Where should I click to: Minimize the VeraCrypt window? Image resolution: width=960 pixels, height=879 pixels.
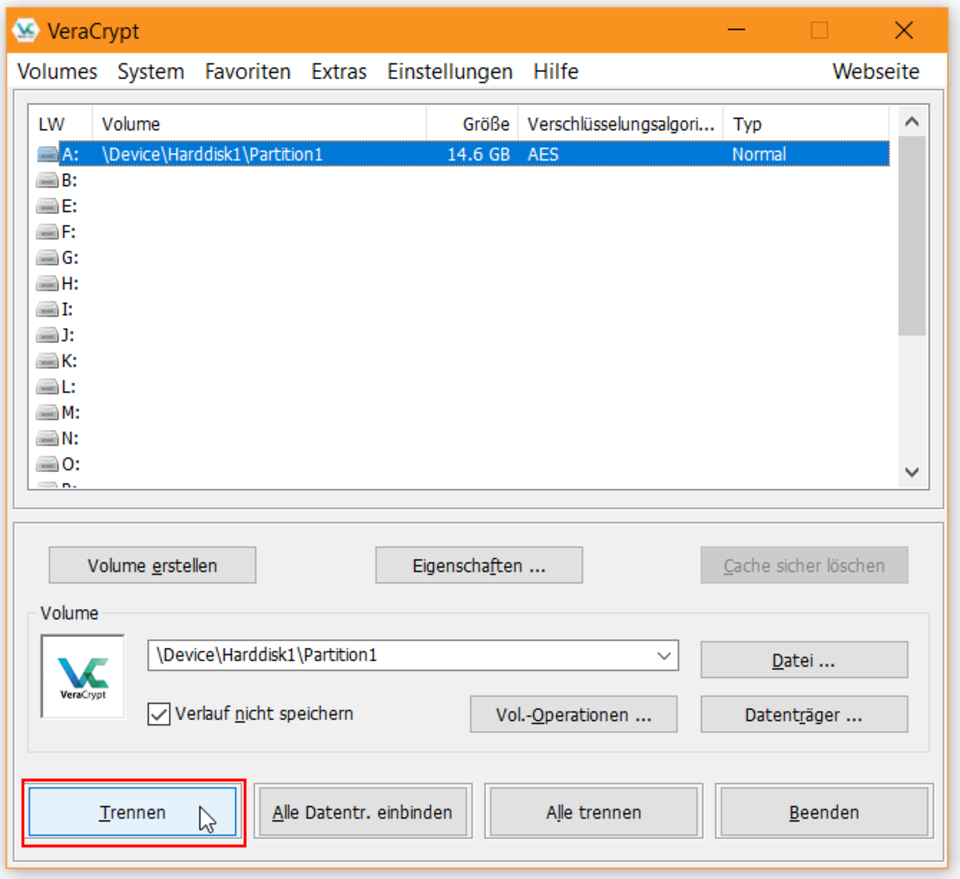(737, 30)
